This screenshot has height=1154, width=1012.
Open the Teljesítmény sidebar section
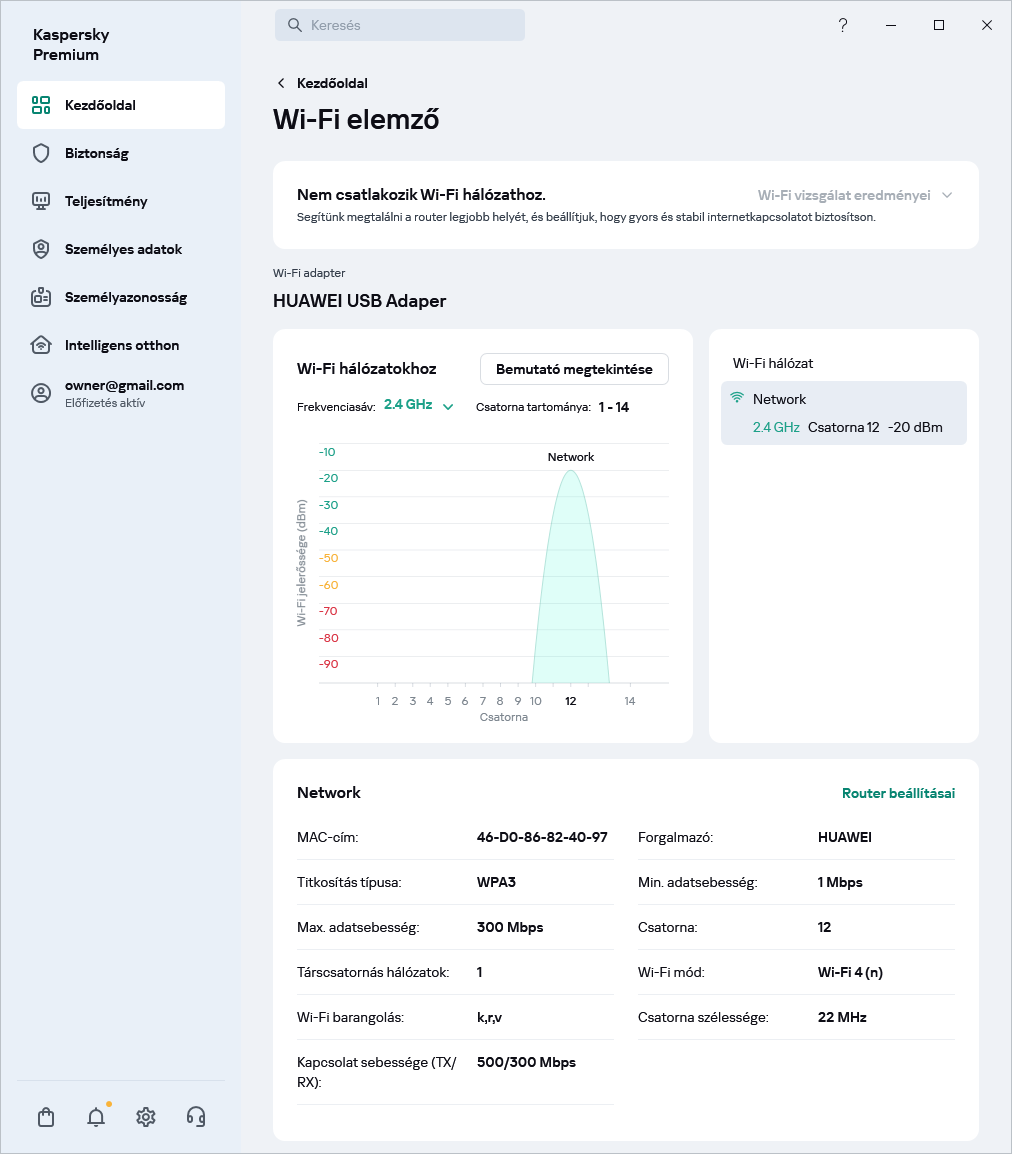106,201
